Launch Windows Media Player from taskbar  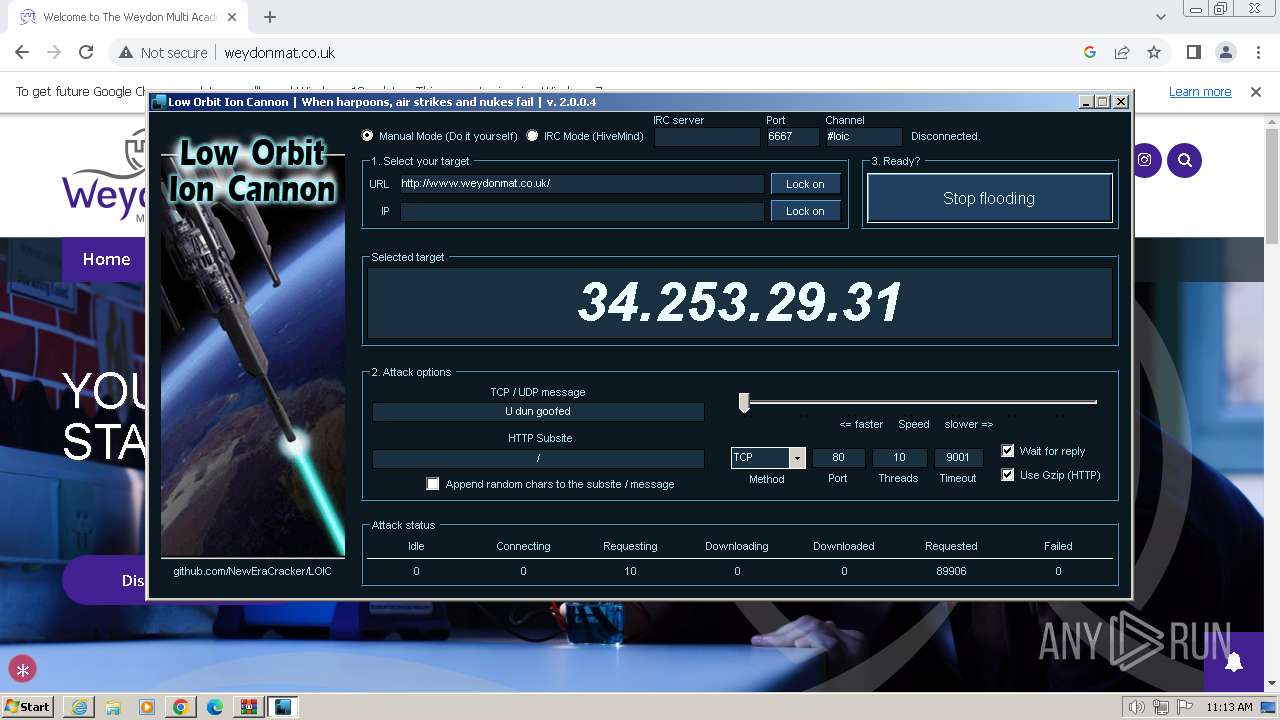147,707
